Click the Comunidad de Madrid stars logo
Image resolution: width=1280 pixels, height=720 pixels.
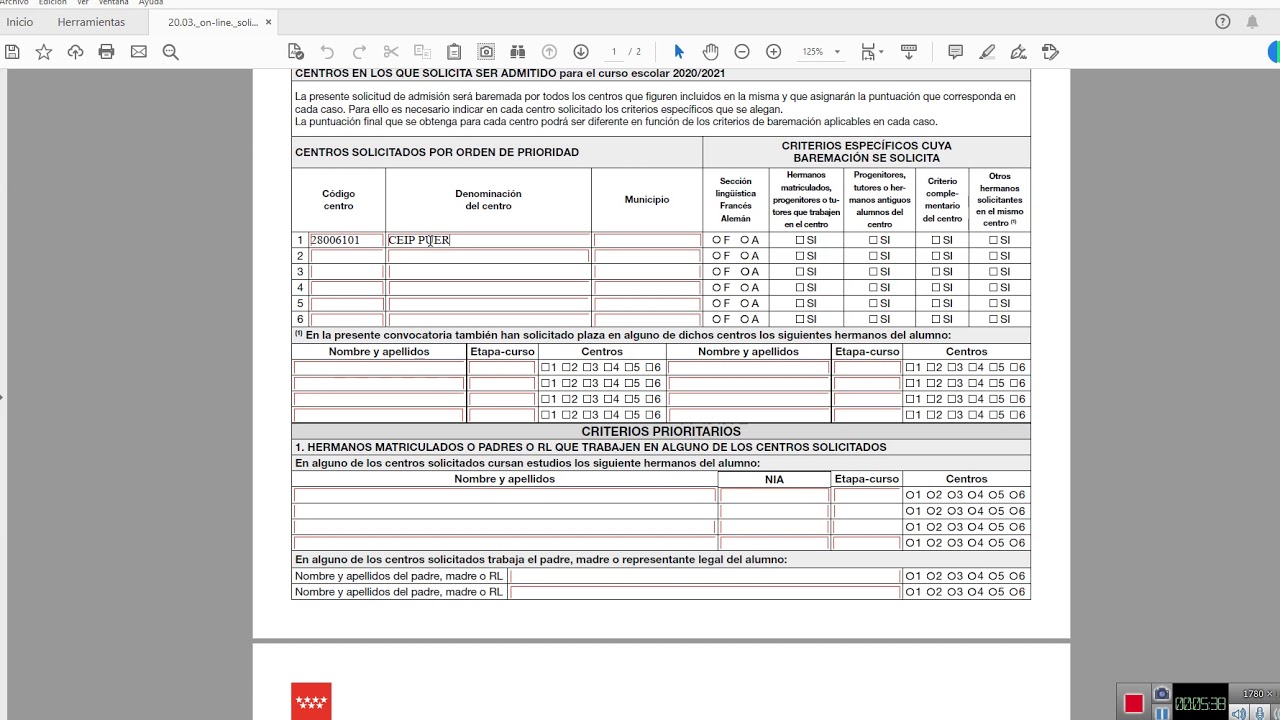(x=311, y=702)
